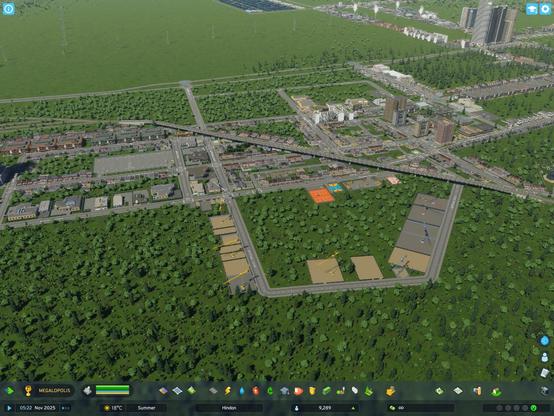
Task: Click the citizen chirper icon right edge
Action: point(544,357)
